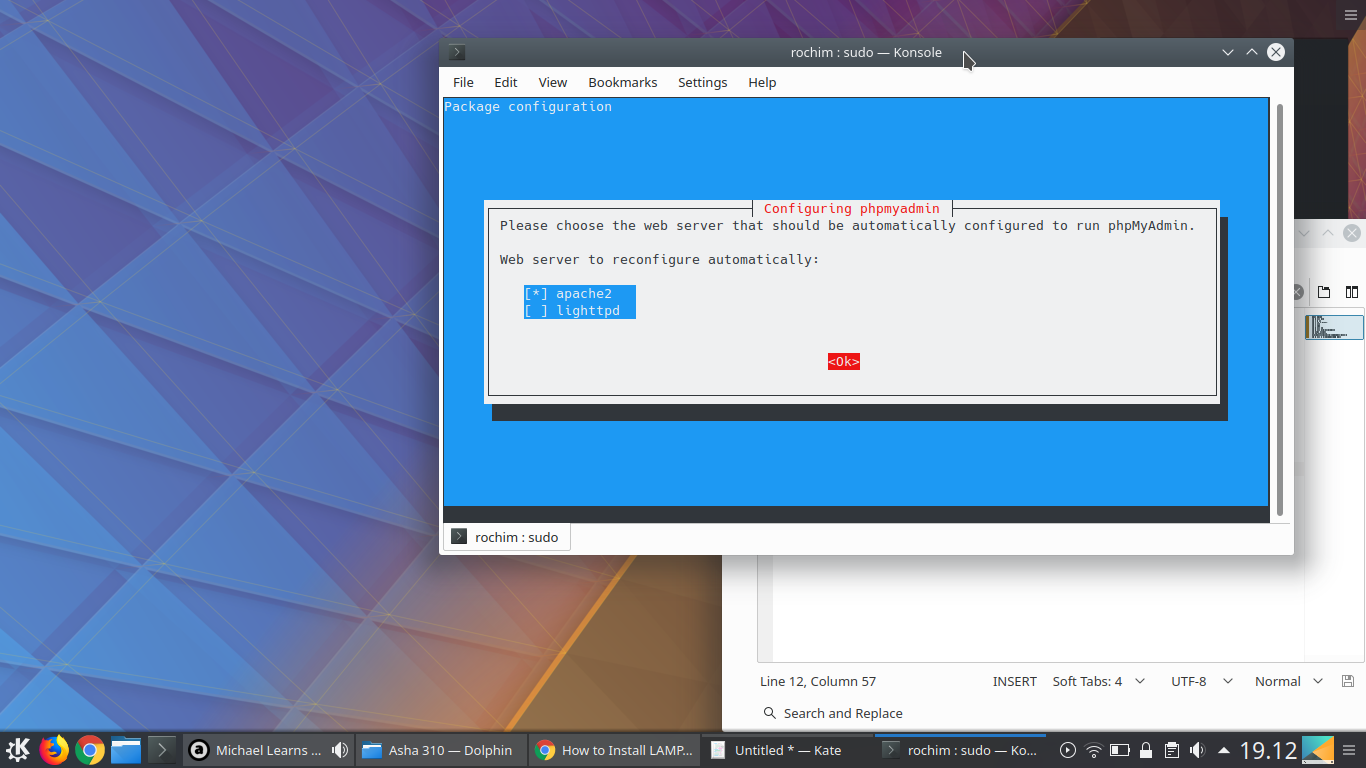Launch Firefox from the taskbar

coord(54,750)
